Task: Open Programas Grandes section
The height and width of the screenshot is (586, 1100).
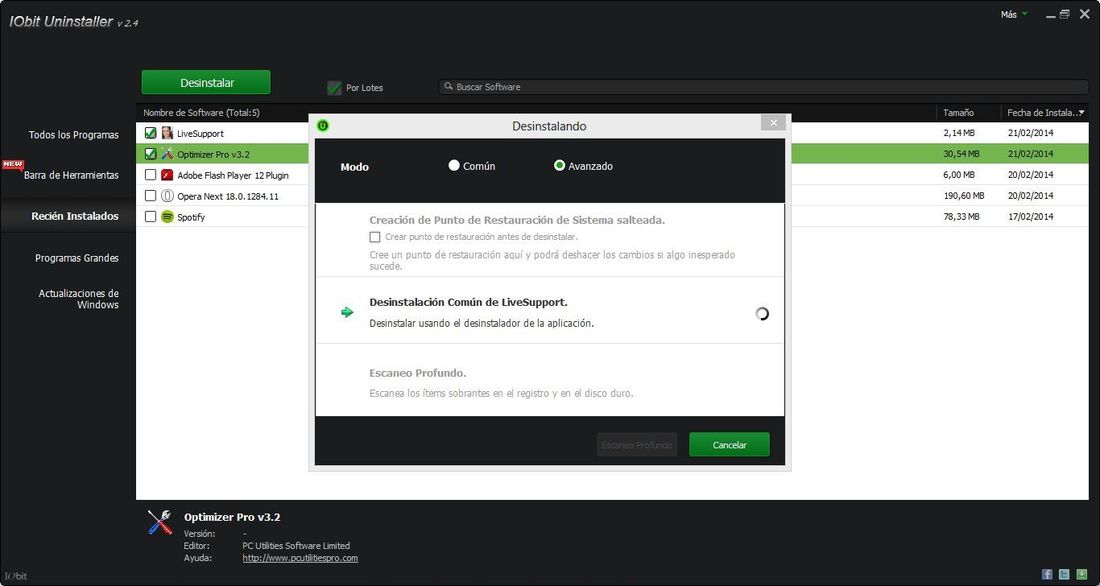Action: tap(77, 258)
